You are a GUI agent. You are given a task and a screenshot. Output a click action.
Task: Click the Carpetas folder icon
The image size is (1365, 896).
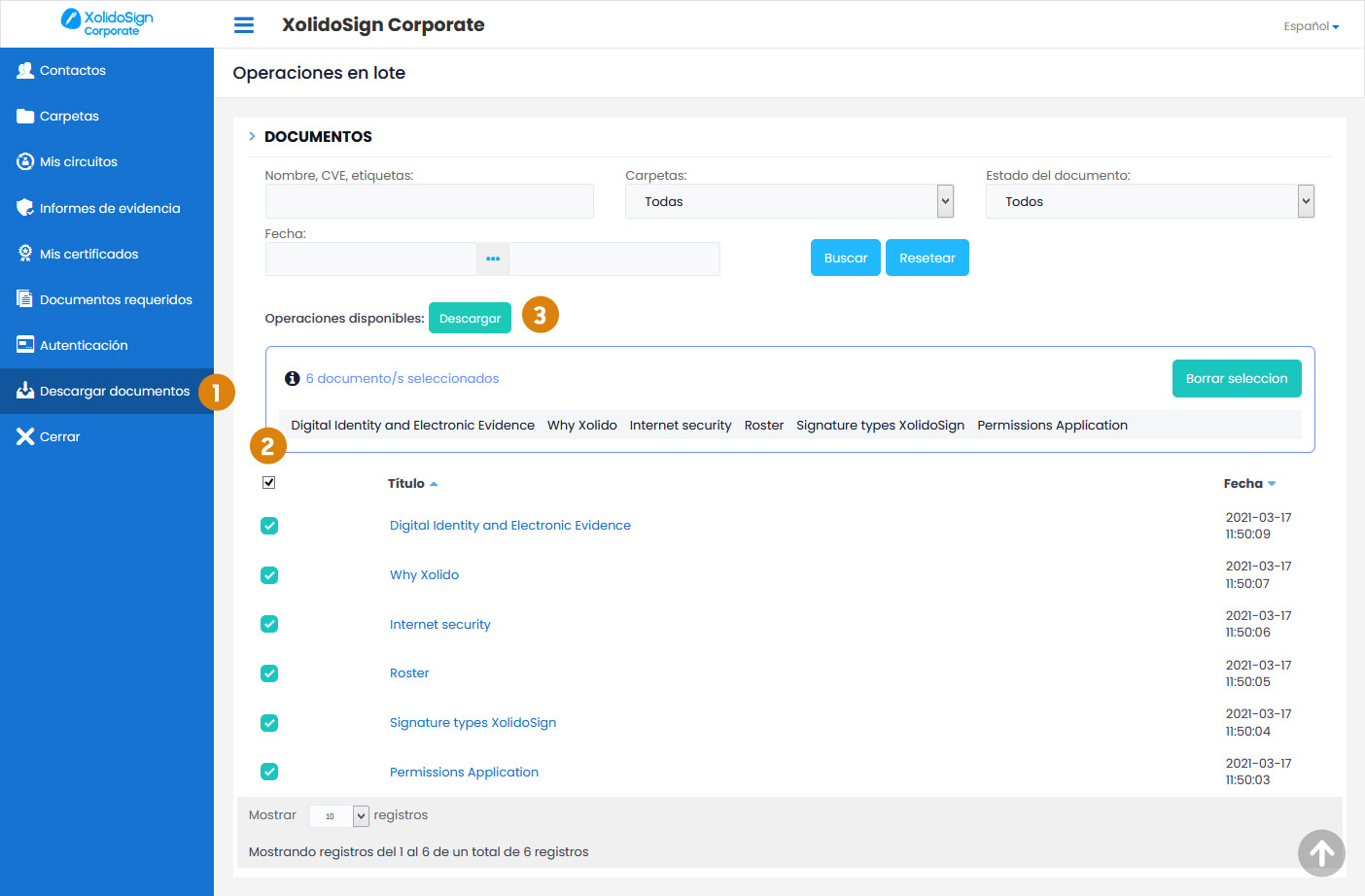pyautogui.click(x=25, y=116)
